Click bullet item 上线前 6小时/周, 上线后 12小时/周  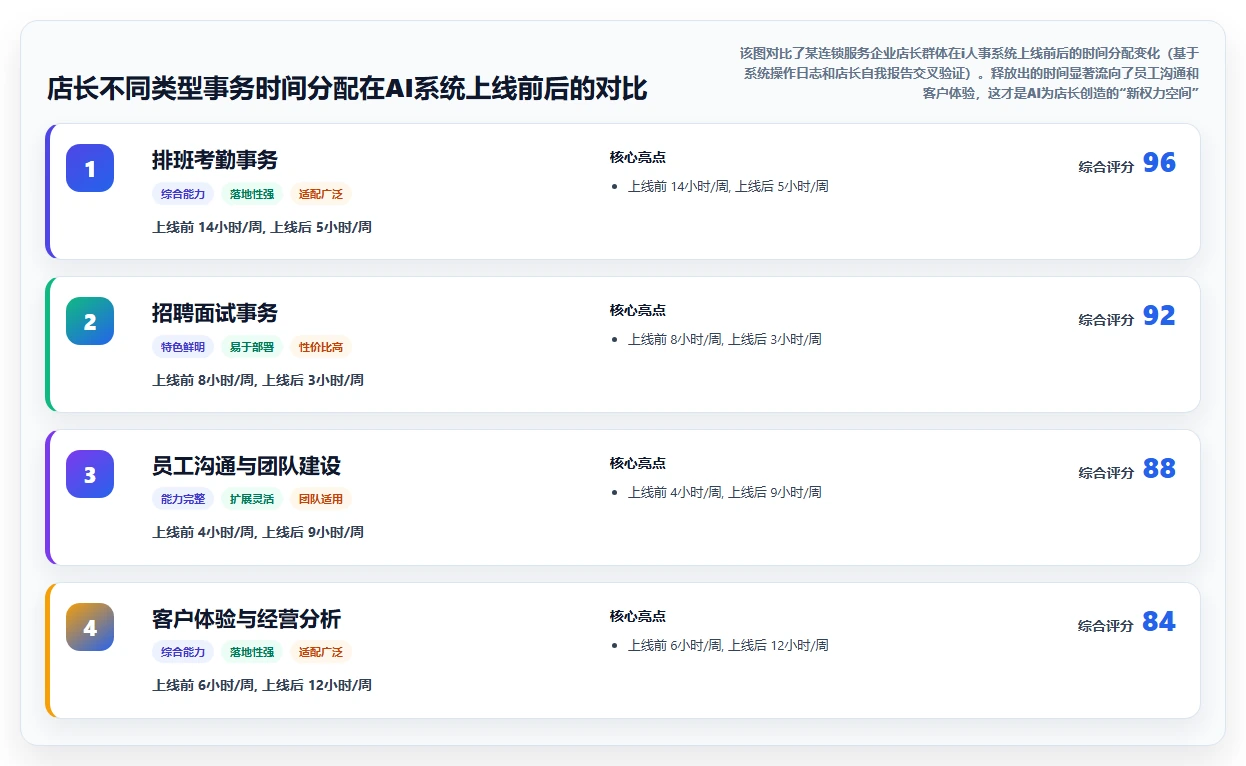point(728,645)
